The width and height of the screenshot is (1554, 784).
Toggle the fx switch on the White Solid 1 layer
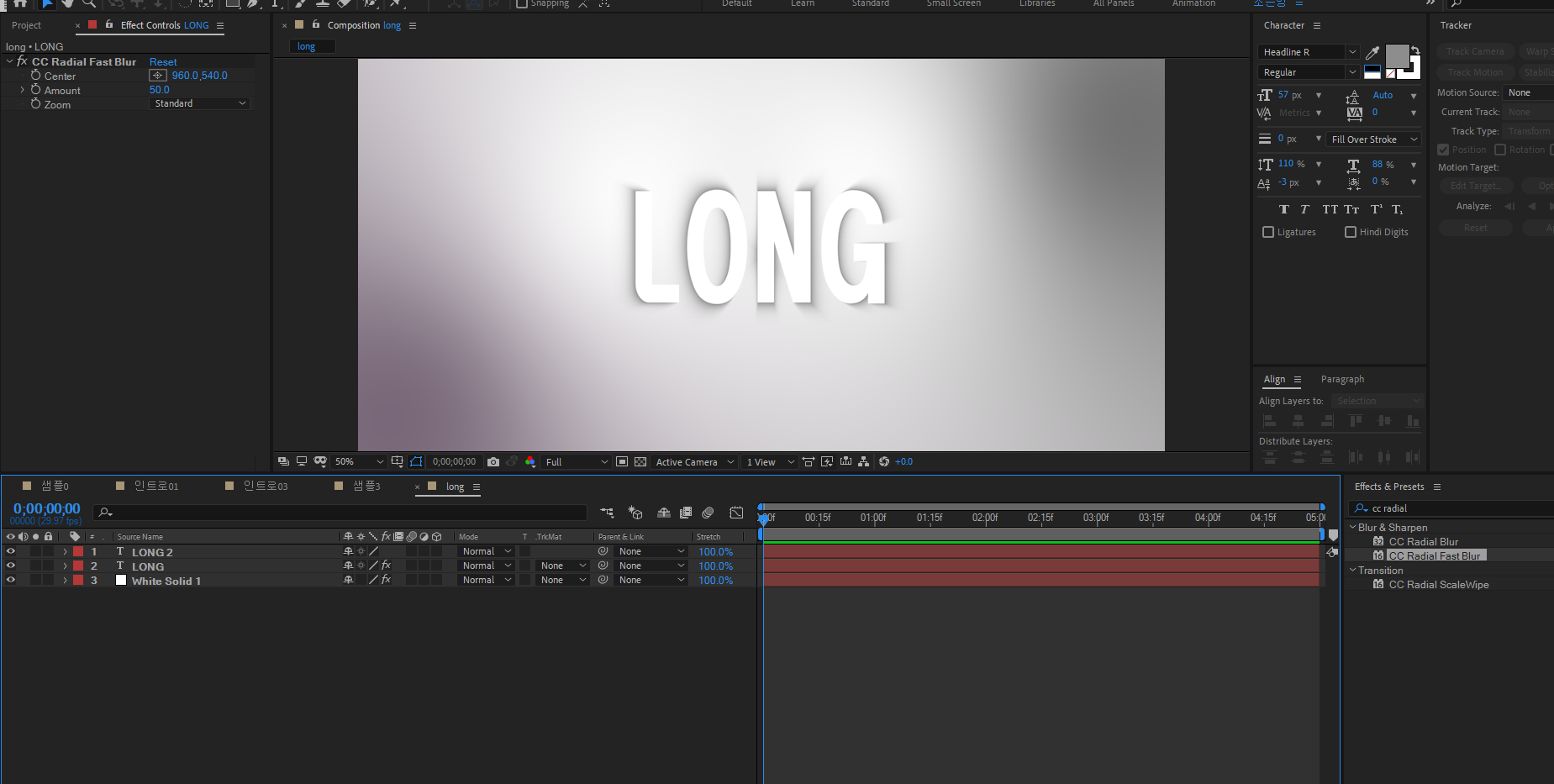coord(387,580)
